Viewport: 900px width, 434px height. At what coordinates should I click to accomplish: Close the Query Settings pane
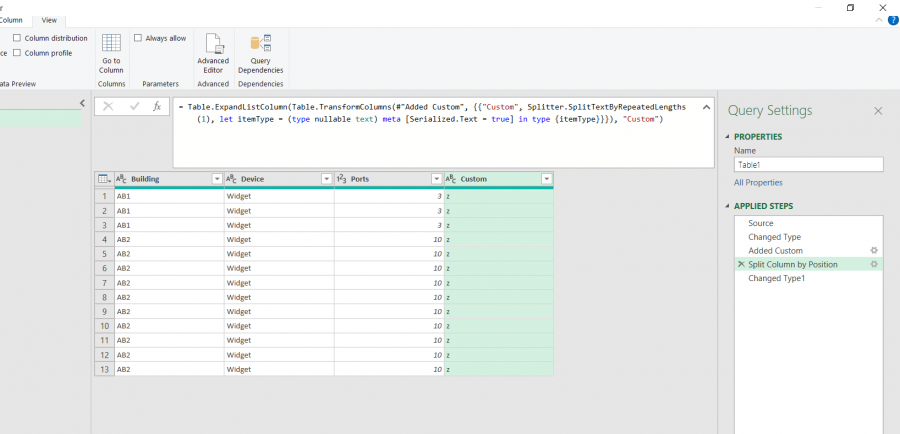click(x=878, y=111)
